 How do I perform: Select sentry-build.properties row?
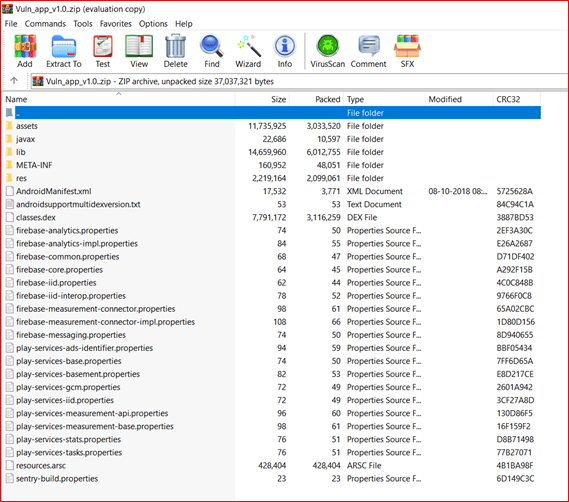(272, 479)
